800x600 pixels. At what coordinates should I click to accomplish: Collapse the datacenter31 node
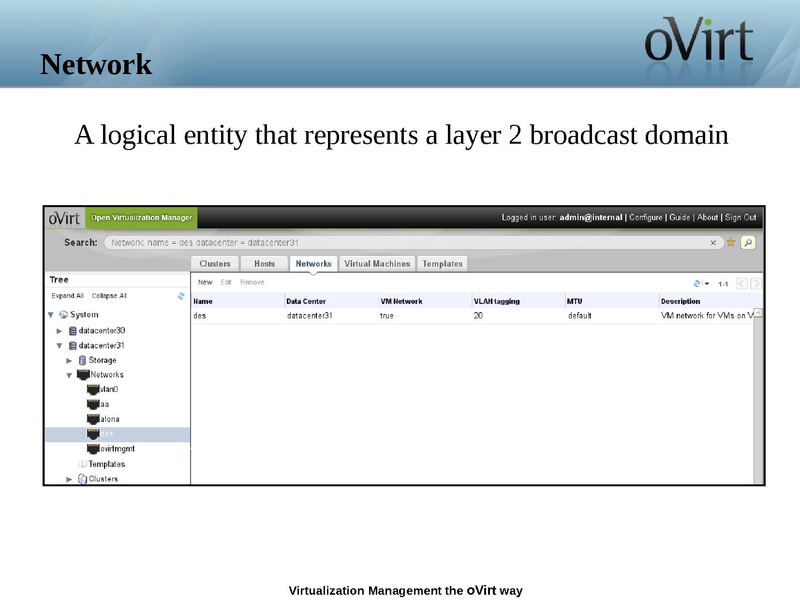(x=59, y=345)
